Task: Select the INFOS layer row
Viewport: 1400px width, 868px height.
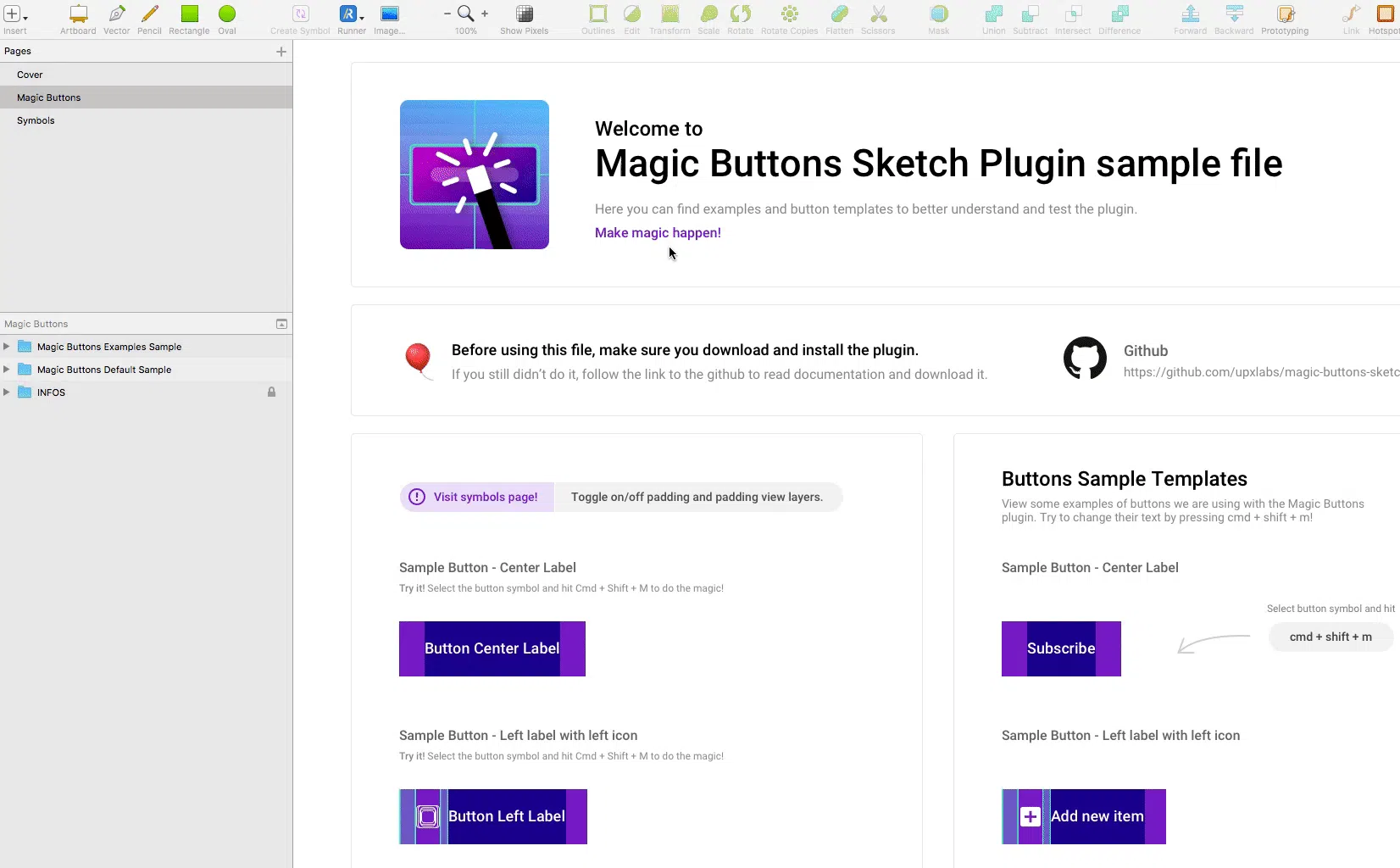Action: pyautogui.click(x=146, y=392)
